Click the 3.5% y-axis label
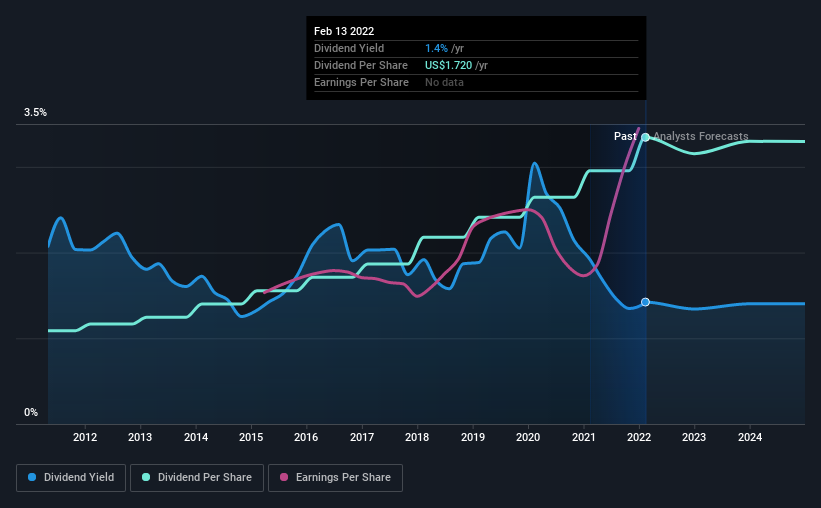 [x=35, y=113]
